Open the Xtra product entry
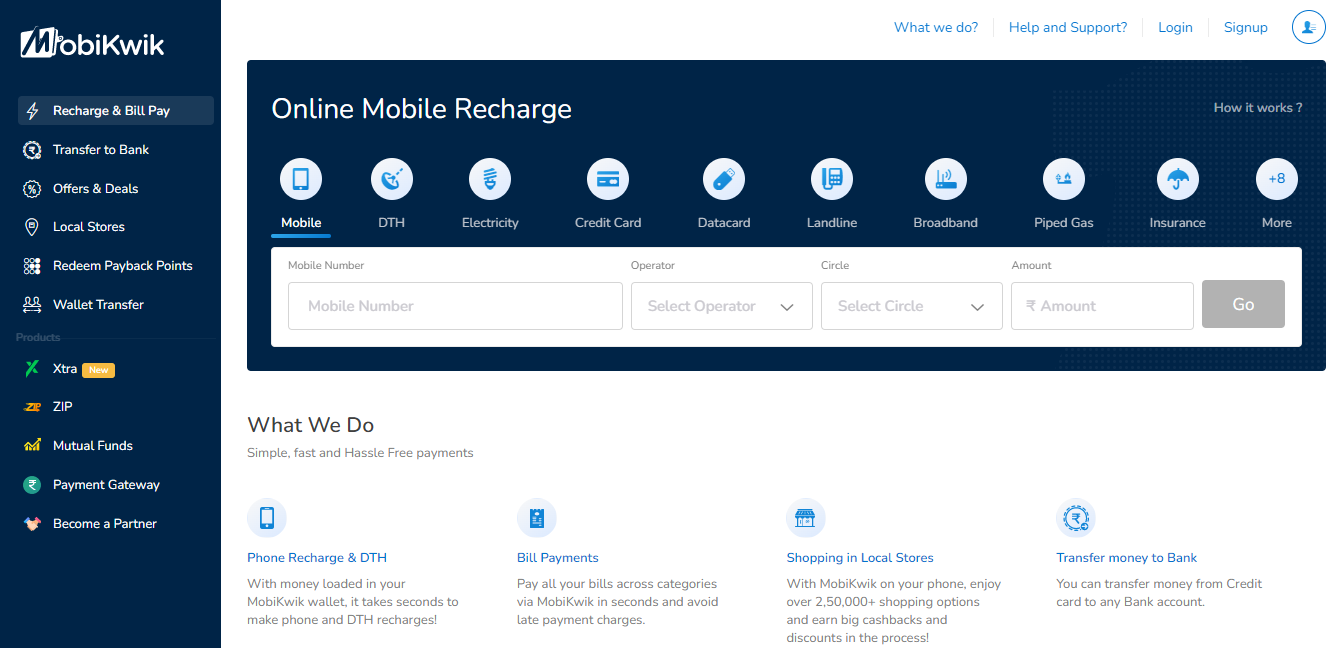Screen dimensions: 1344x648 click(65, 369)
